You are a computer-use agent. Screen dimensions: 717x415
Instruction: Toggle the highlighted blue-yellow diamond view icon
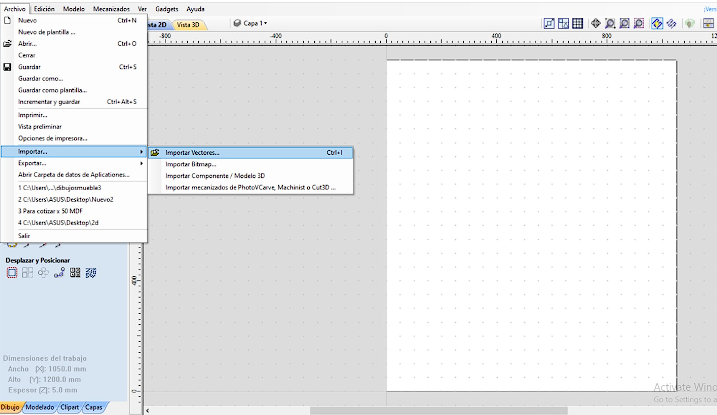[657, 23]
